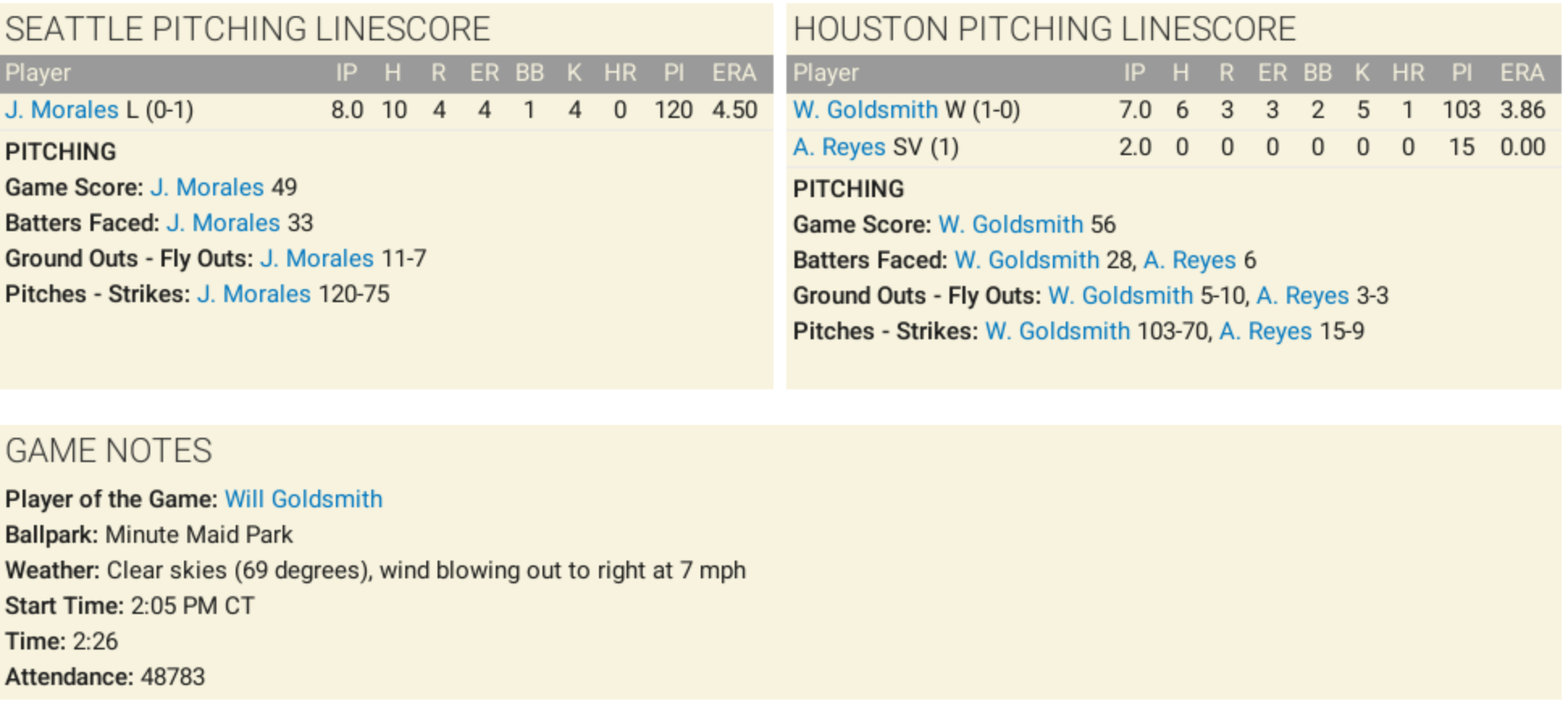The height and width of the screenshot is (706, 1568).
Task: Click A. Reyes link next to 15-9
Action: pyautogui.click(x=1265, y=331)
